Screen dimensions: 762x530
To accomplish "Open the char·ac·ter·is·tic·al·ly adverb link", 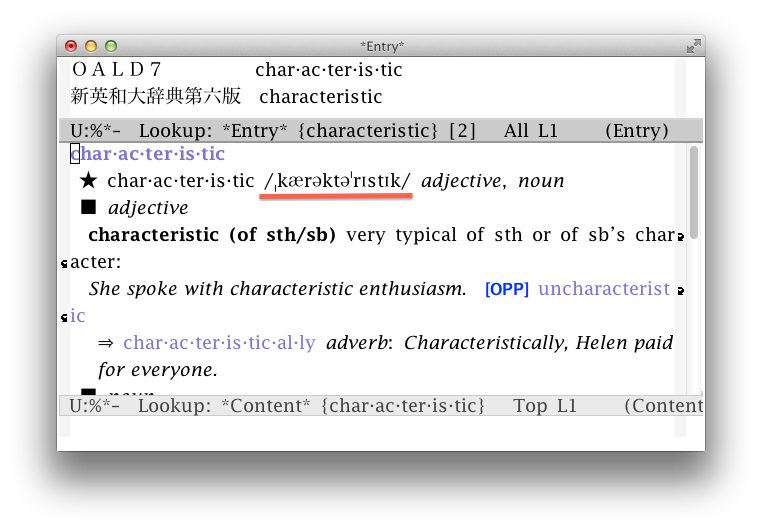I will [219, 343].
